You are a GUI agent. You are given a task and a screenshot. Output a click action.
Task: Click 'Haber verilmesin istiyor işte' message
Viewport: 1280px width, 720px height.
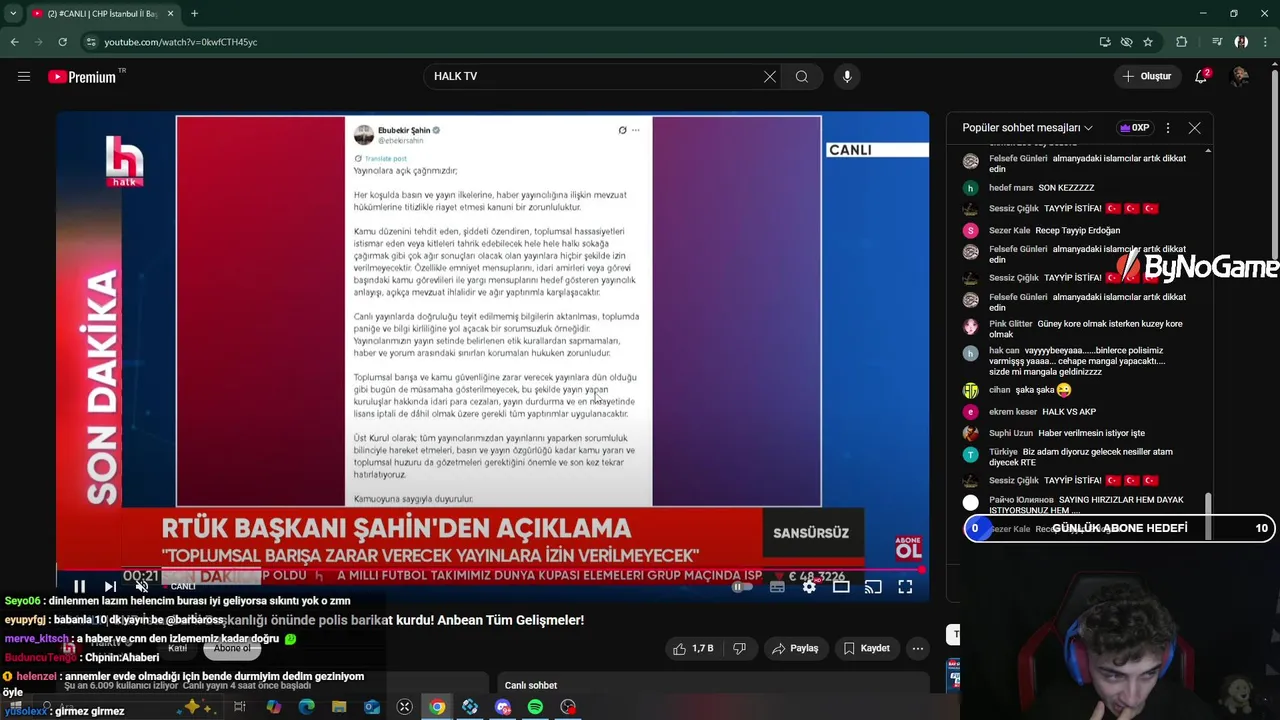point(1091,433)
